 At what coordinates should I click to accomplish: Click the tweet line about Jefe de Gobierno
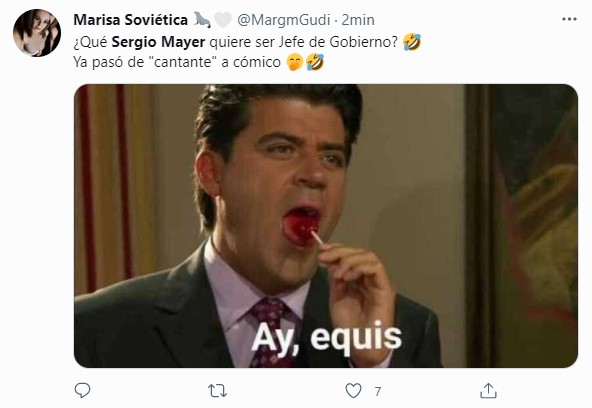point(236,42)
